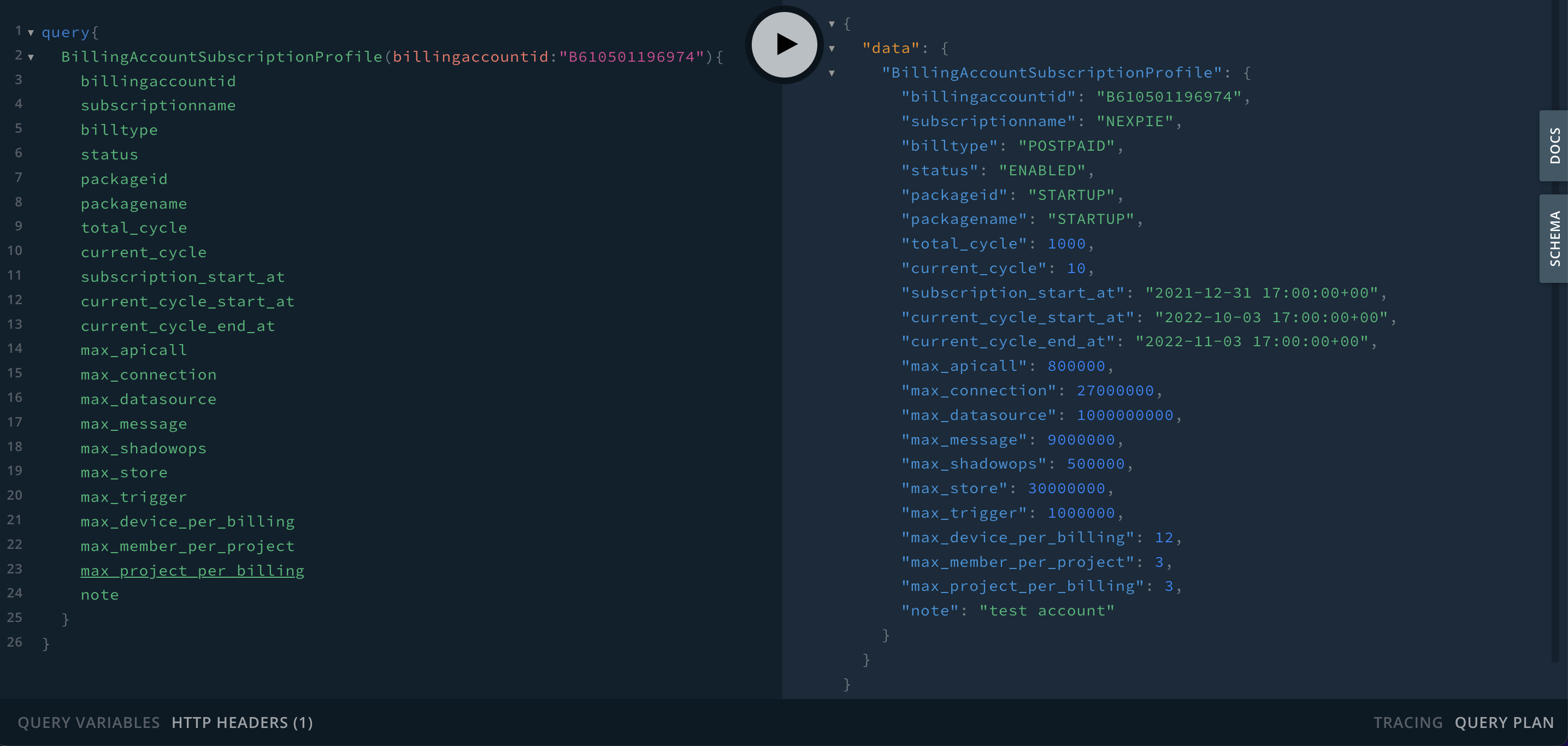This screenshot has width=1568, height=746.
Task: Click the total_cycle field in the query
Action: tap(134, 228)
